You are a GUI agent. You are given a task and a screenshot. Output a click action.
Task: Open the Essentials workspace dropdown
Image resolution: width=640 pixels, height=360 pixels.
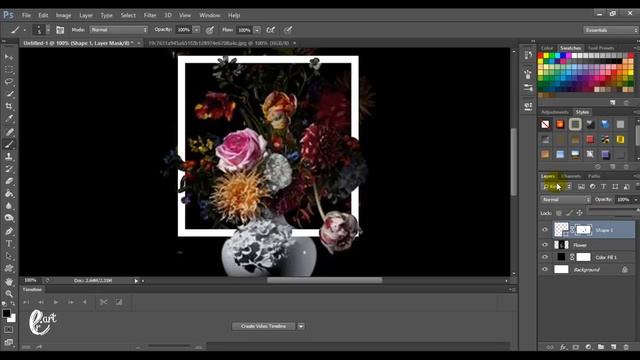coord(610,30)
